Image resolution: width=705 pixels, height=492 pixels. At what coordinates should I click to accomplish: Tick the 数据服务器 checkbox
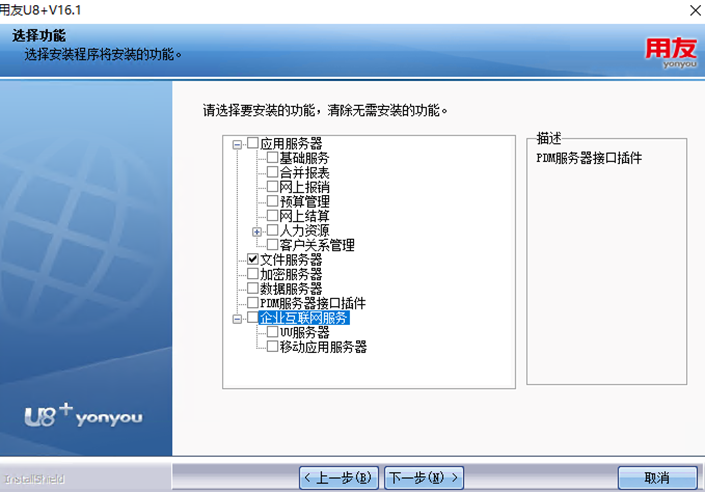(x=253, y=288)
